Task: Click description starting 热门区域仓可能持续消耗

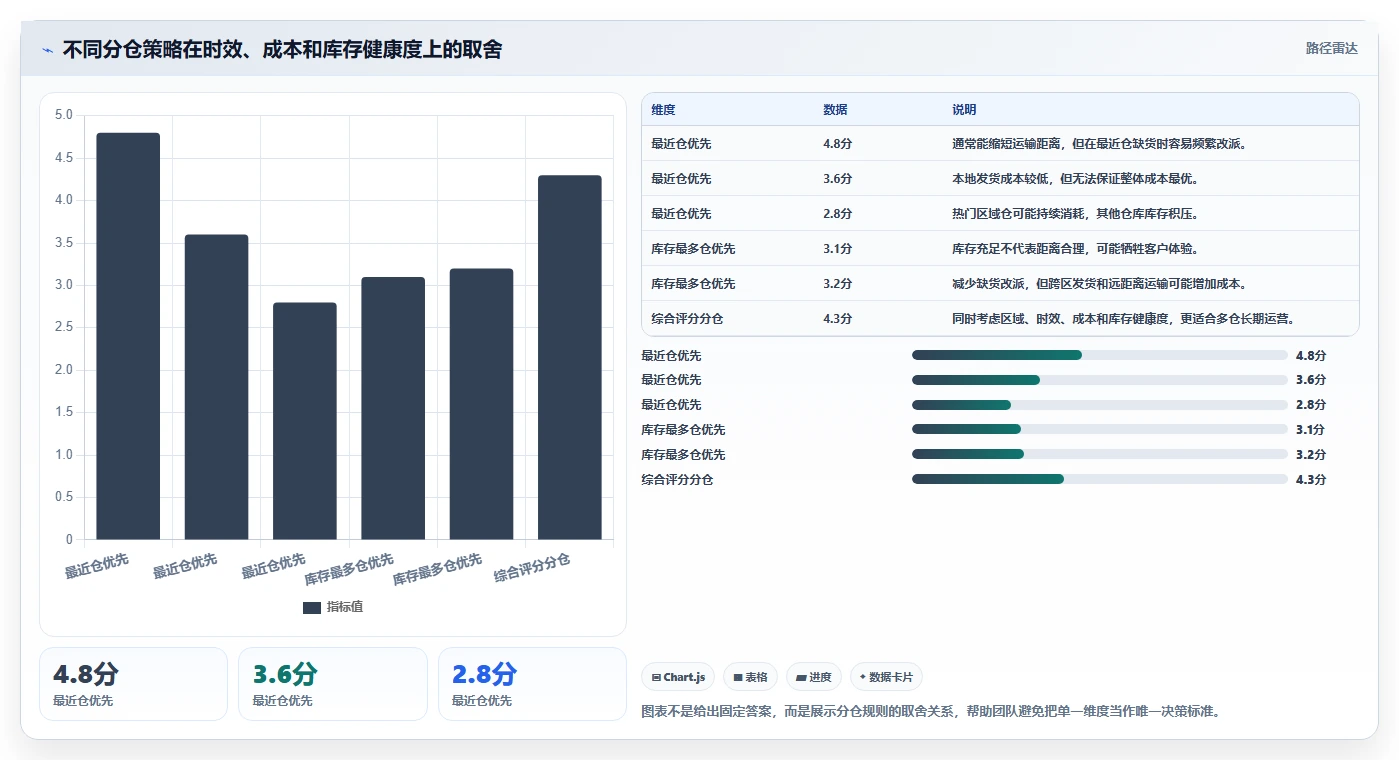Action: point(1075,214)
